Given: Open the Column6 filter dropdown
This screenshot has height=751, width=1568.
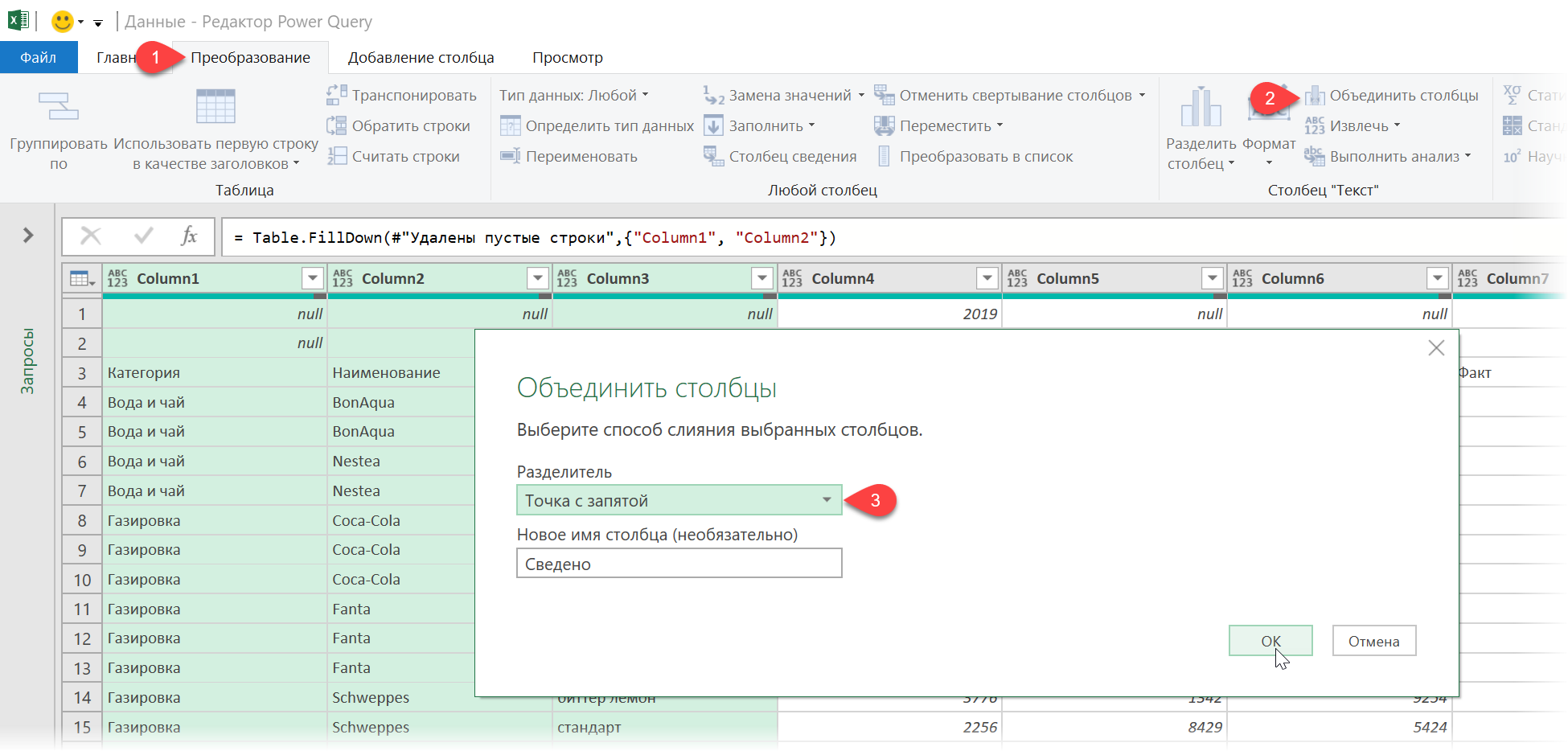Looking at the screenshot, I should click(1438, 278).
